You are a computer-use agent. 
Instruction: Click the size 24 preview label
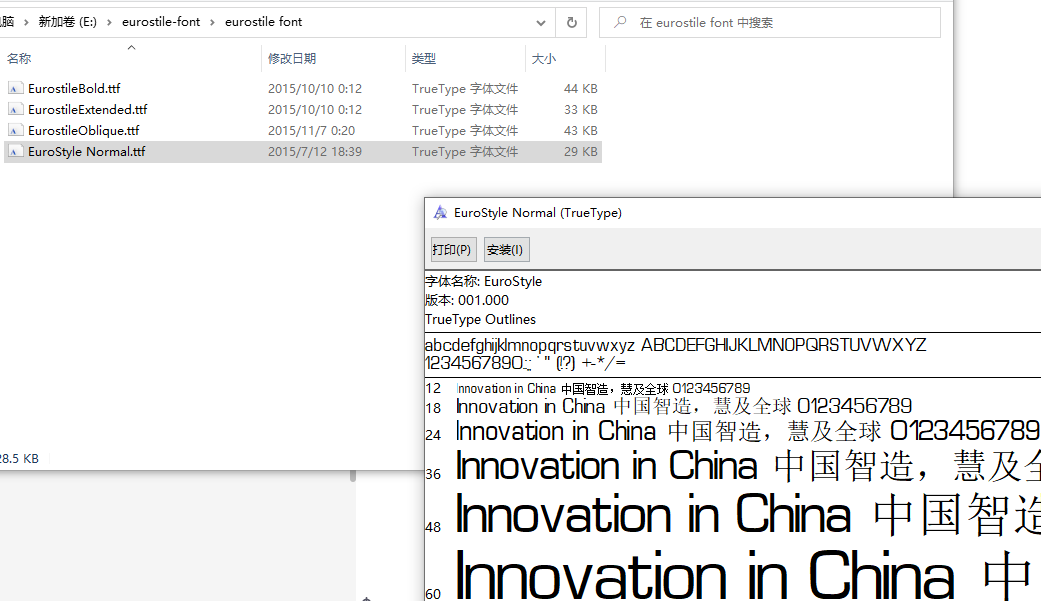[x=433, y=435]
